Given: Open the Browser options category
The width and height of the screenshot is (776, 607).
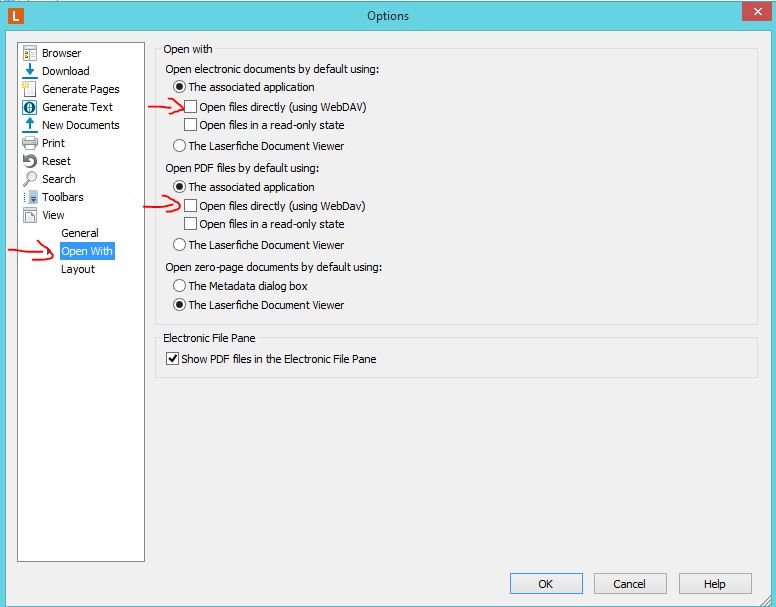Looking at the screenshot, I should point(61,53).
